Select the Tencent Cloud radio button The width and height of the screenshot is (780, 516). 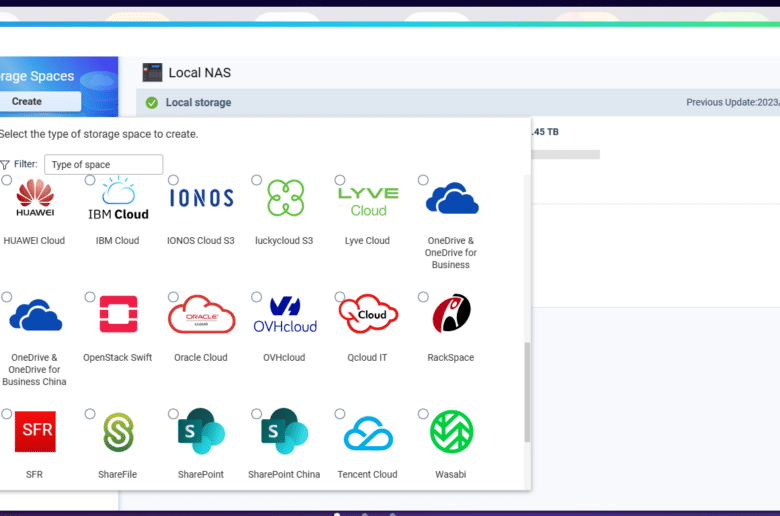point(340,414)
